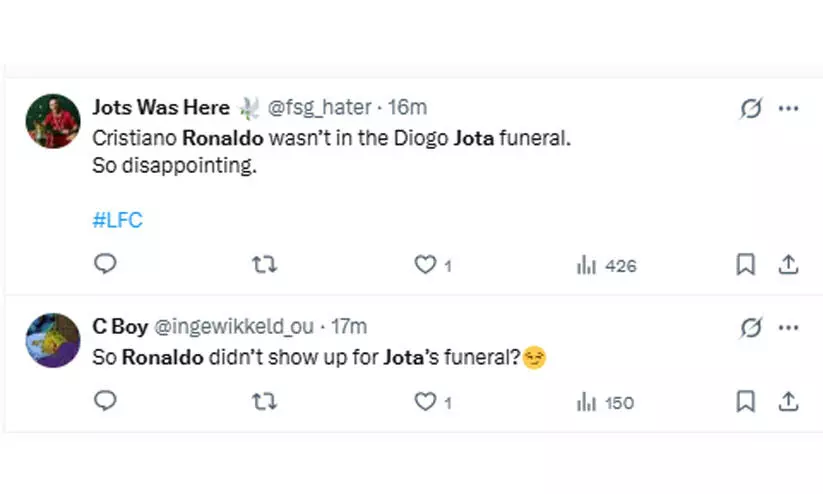Like the Jots Was Here tweet
Screen dimensions: 823x494
(x=426, y=265)
